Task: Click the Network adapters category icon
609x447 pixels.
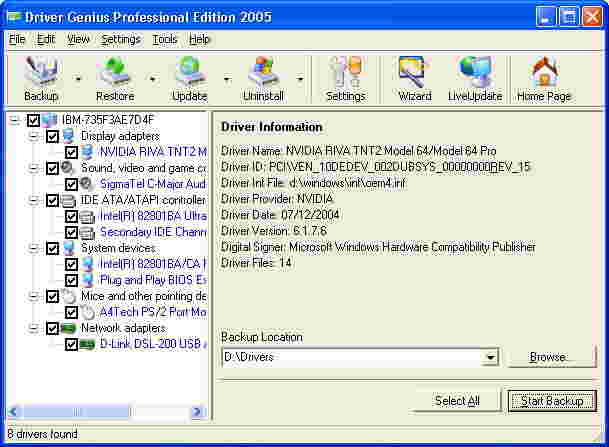Action: (68, 328)
